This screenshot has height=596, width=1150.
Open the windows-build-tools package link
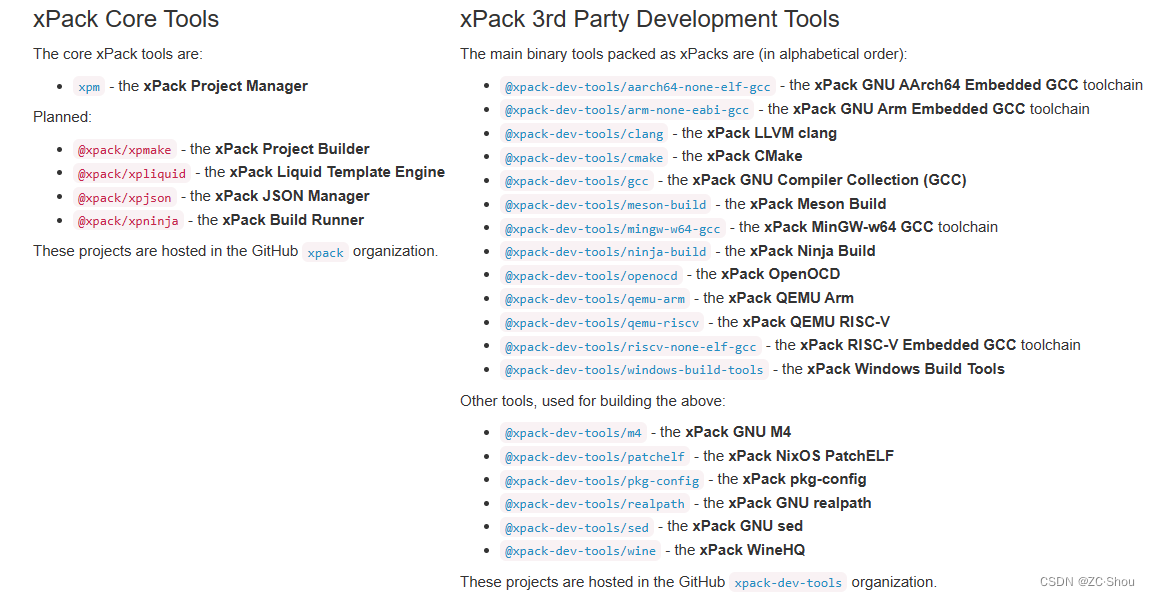coord(634,370)
